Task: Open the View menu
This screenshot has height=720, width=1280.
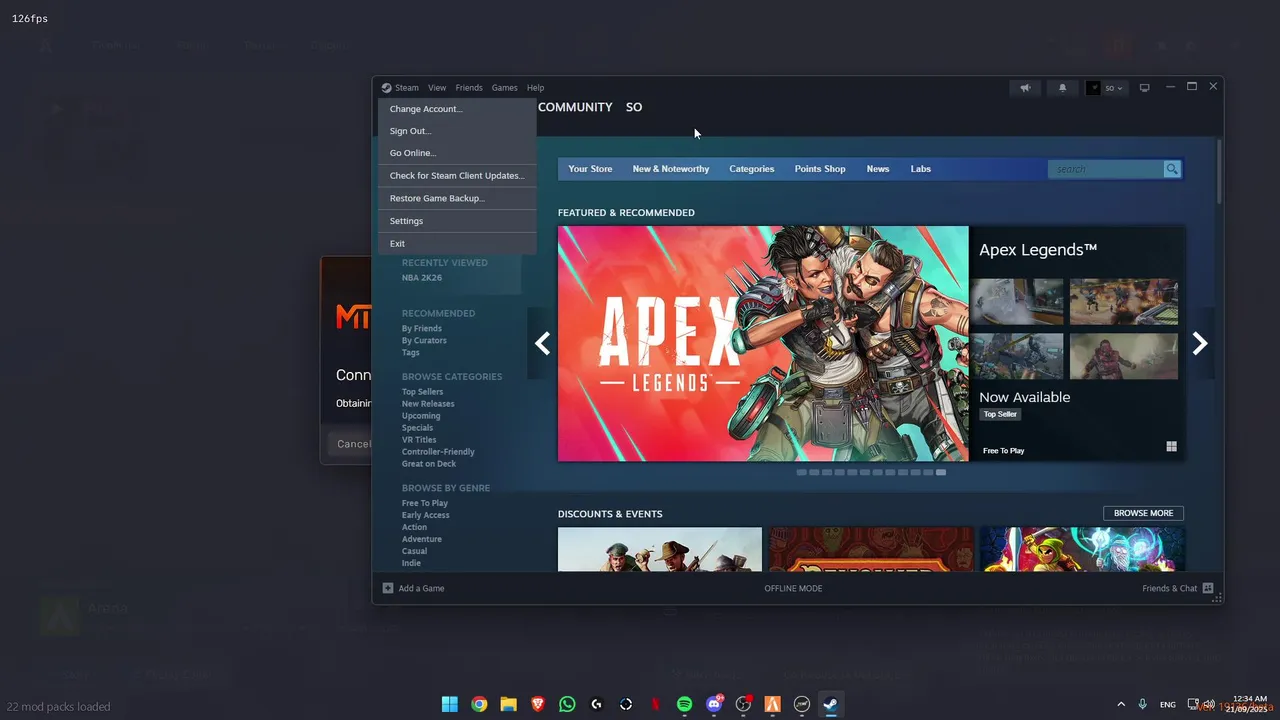Action: [437, 88]
